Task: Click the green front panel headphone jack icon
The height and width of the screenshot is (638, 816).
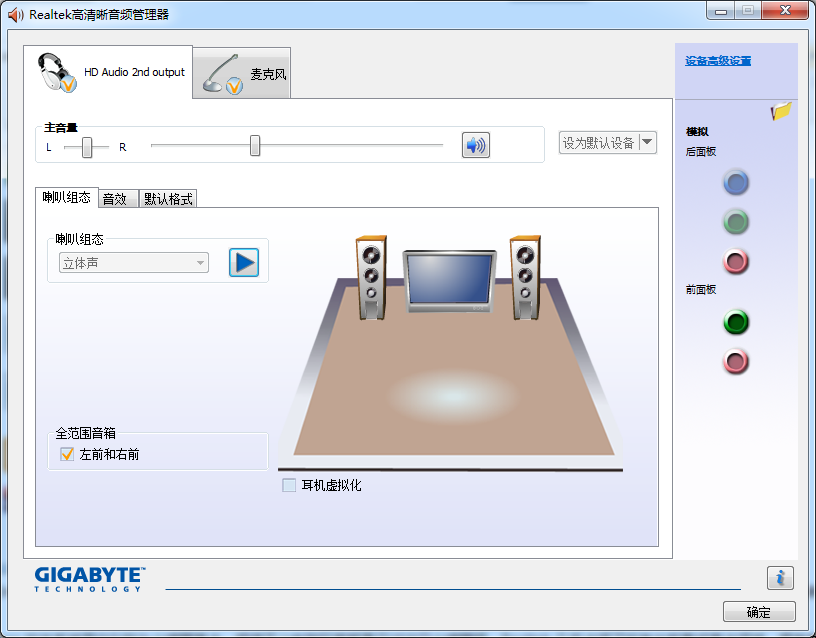Action: pos(735,322)
